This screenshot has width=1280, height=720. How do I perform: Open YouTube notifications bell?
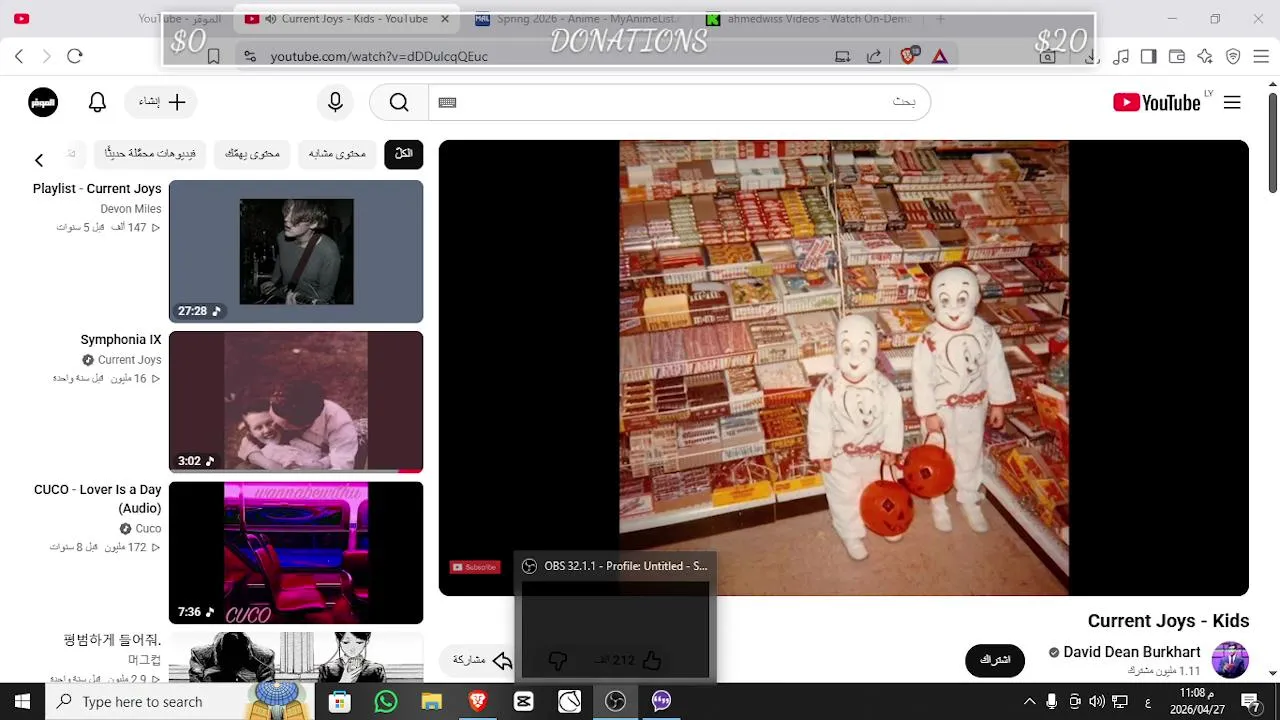(97, 102)
